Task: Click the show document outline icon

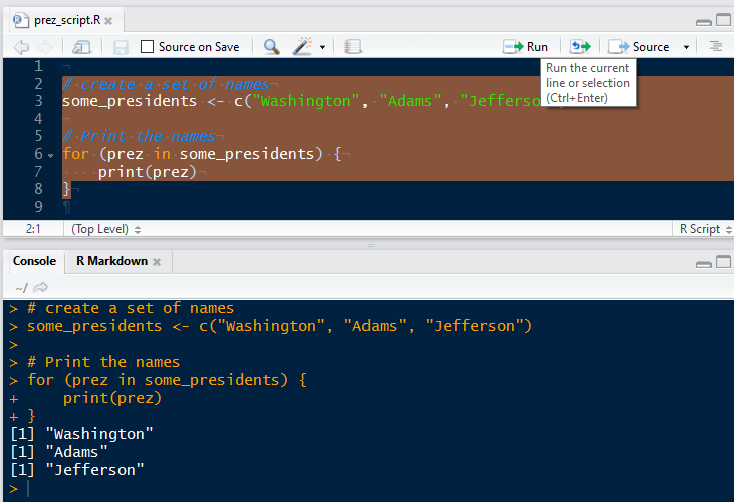Action: tap(716, 47)
